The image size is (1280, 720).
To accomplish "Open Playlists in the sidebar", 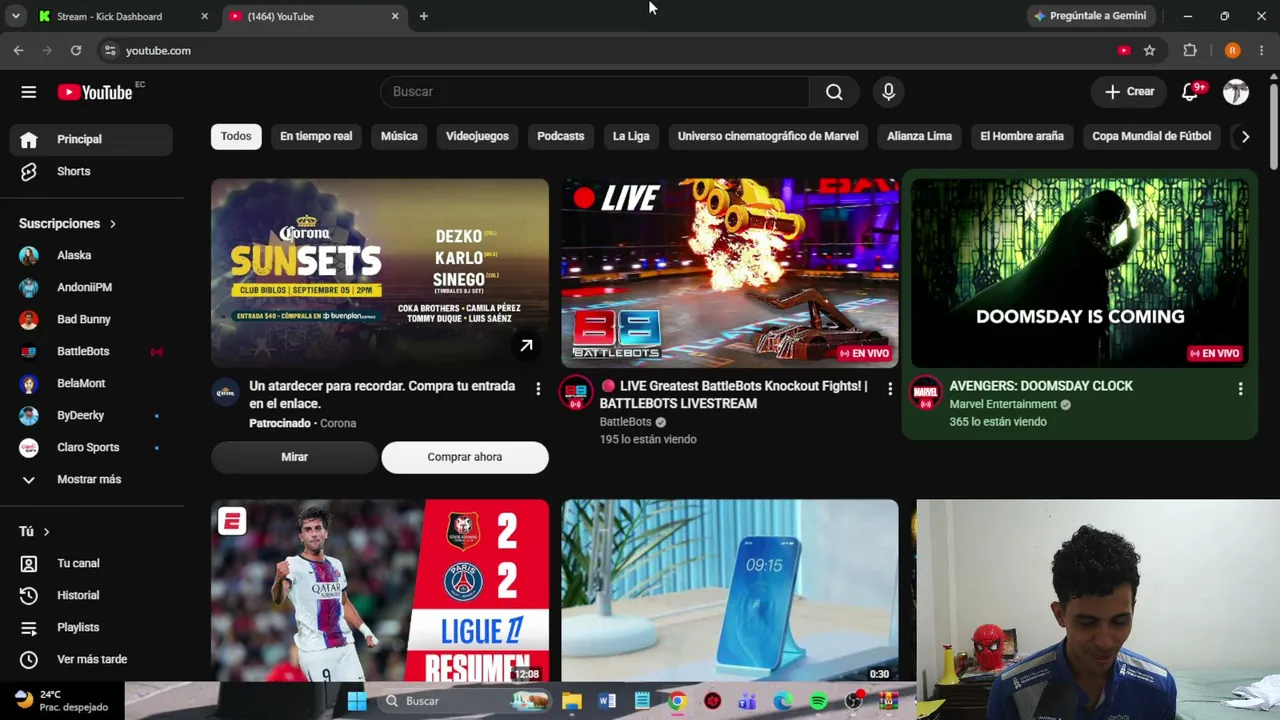I will coord(91,627).
